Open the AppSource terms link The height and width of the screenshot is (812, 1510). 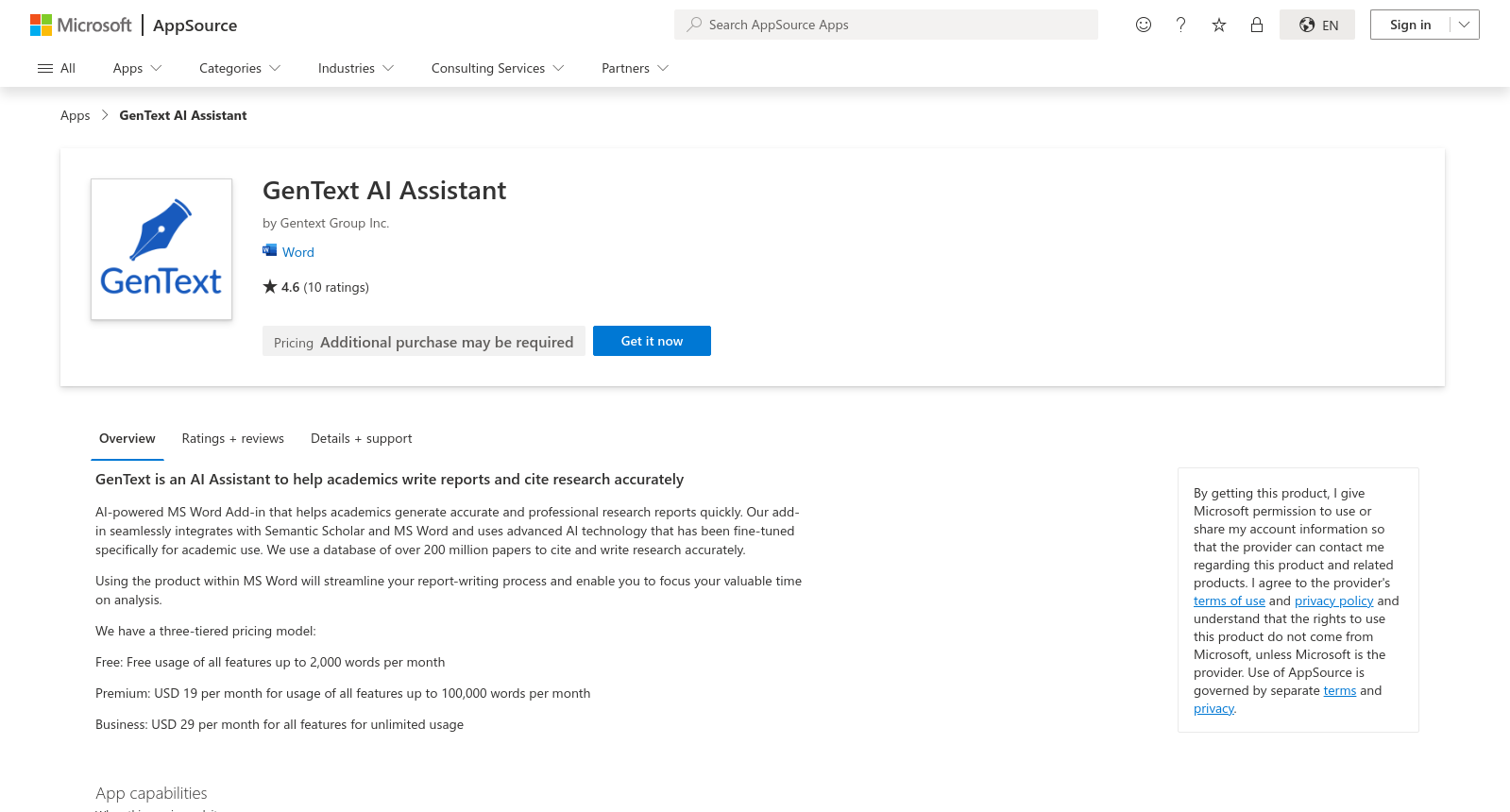(1340, 690)
